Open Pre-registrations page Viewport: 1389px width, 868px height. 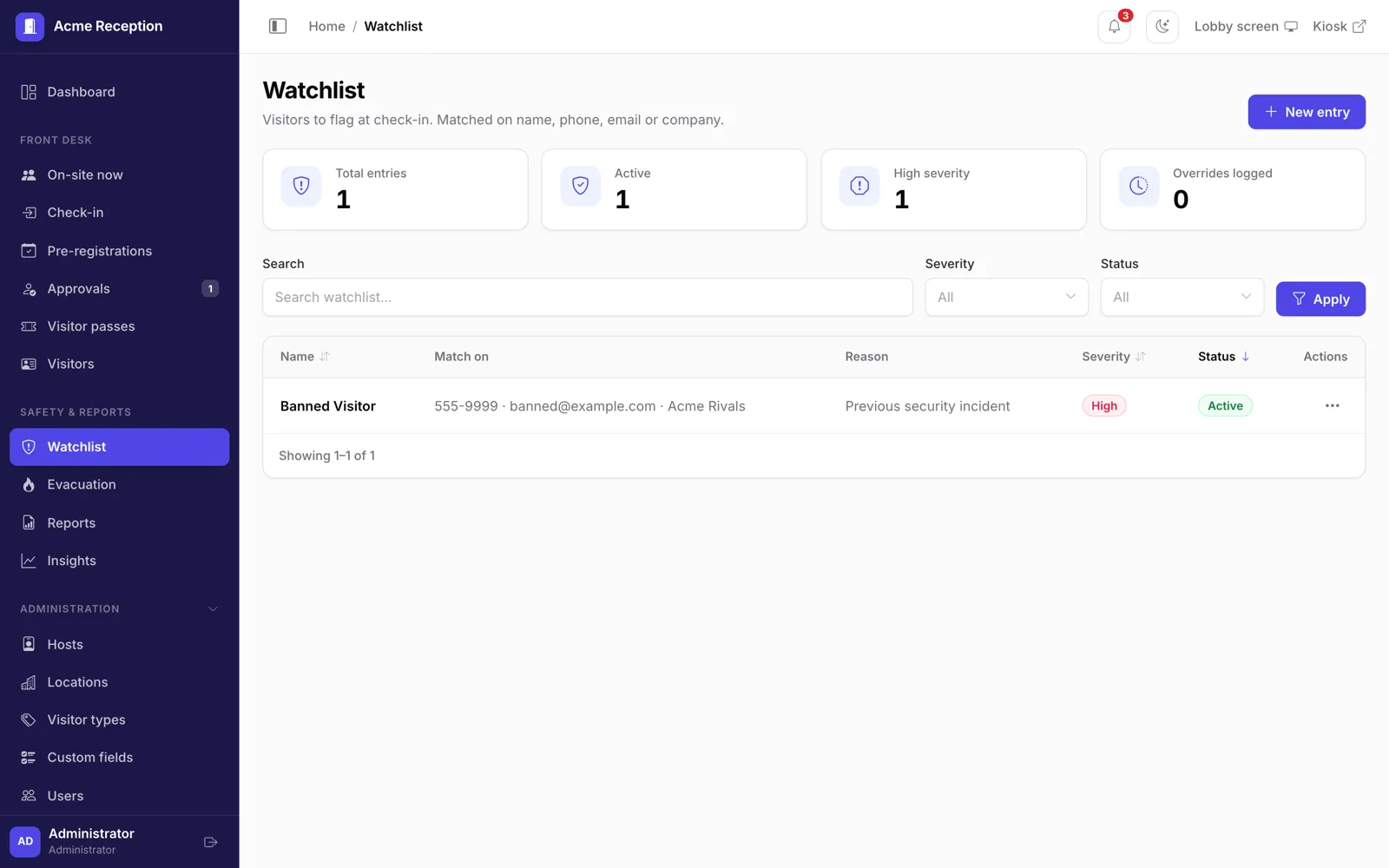(x=119, y=251)
